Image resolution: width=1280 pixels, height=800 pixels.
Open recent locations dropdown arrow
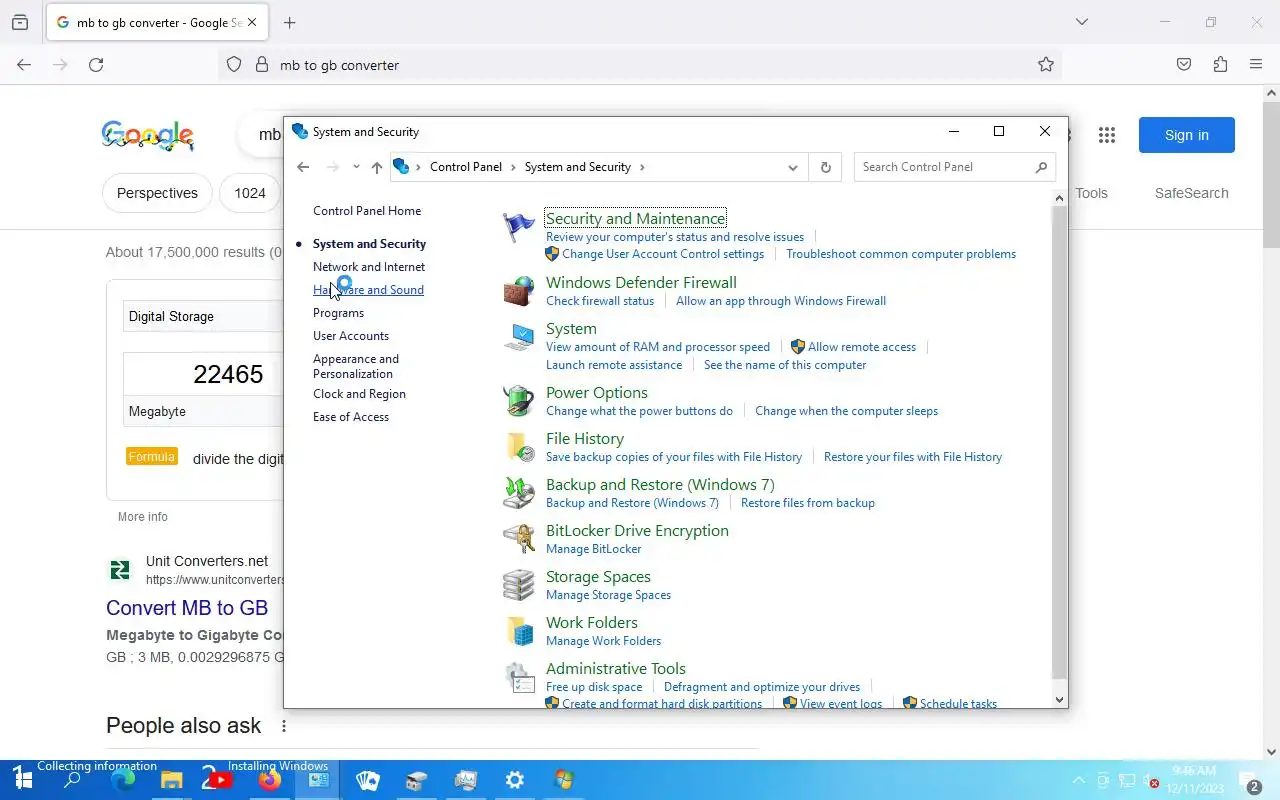click(356, 167)
